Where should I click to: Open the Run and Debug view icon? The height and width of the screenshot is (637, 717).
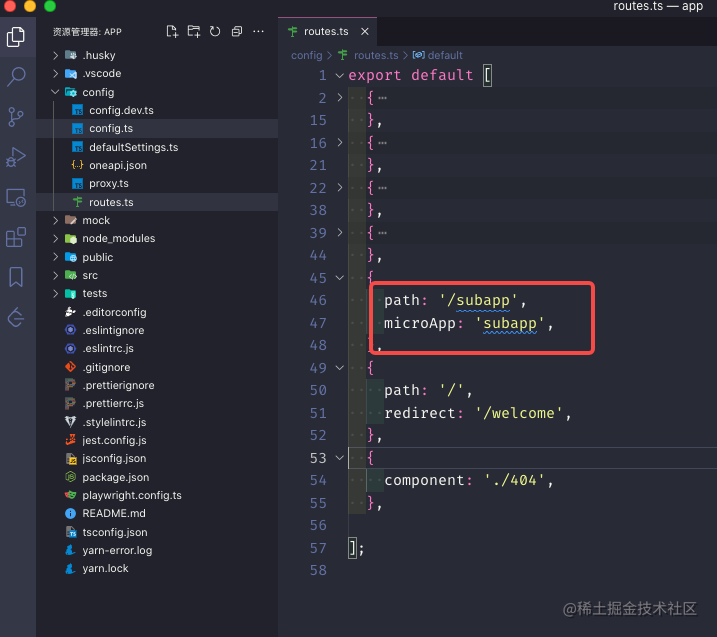[x=16, y=157]
